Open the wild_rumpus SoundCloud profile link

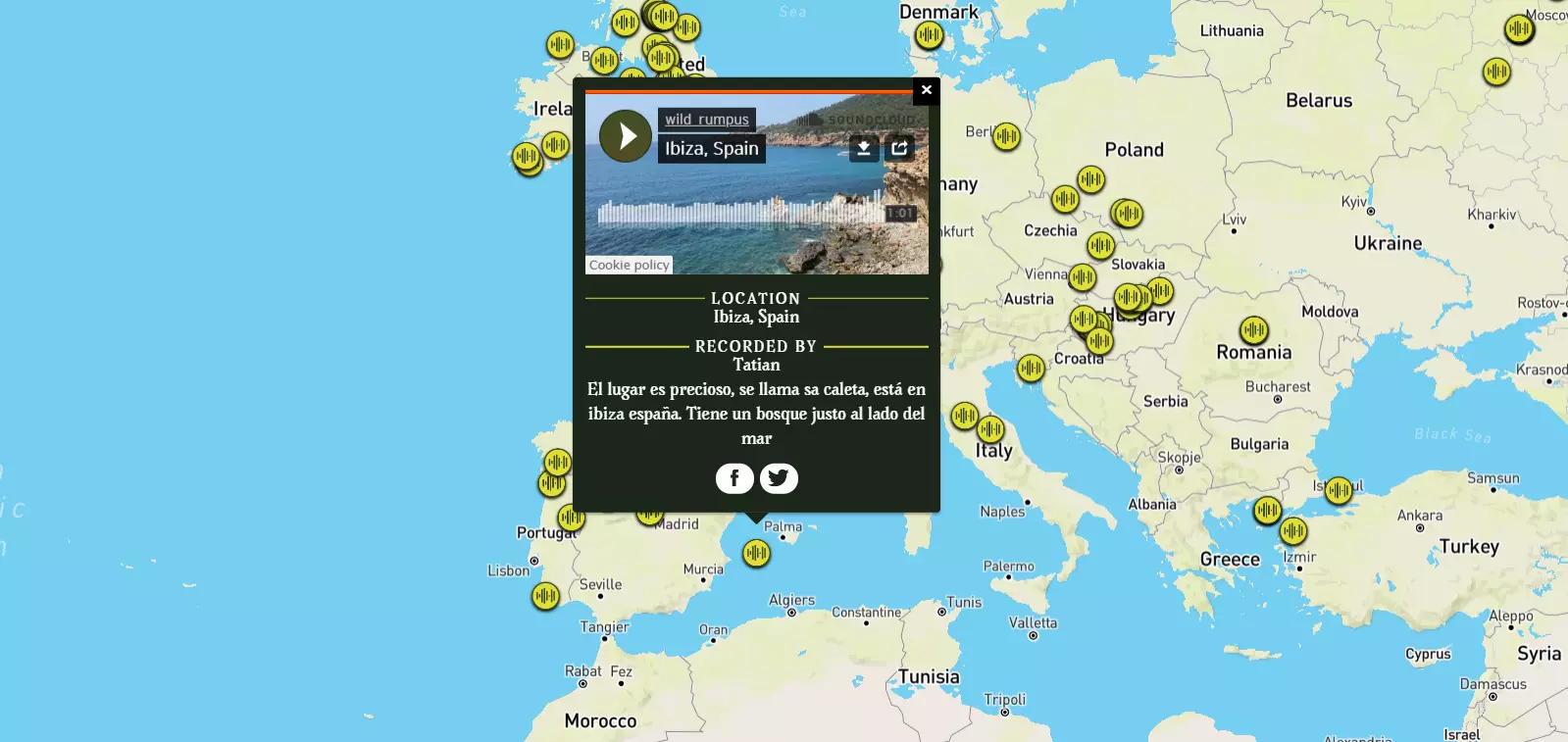pyautogui.click(x=707, y=120)
